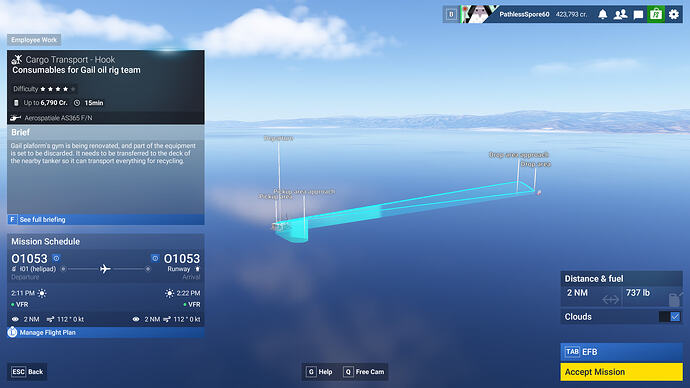Open the settings gear
This screenshot has width=690, height=388.
(x=674, y=15)
